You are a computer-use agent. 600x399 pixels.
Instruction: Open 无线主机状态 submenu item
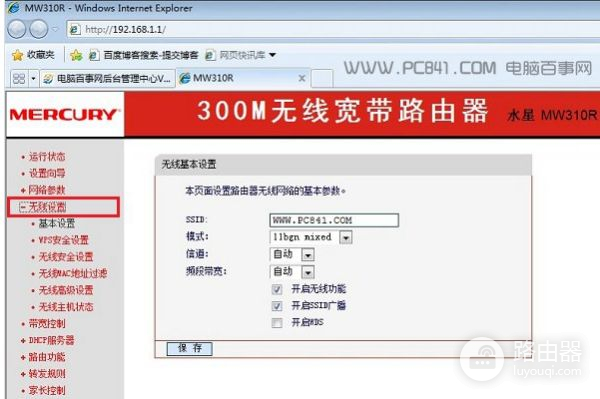[x=66, y=307]
